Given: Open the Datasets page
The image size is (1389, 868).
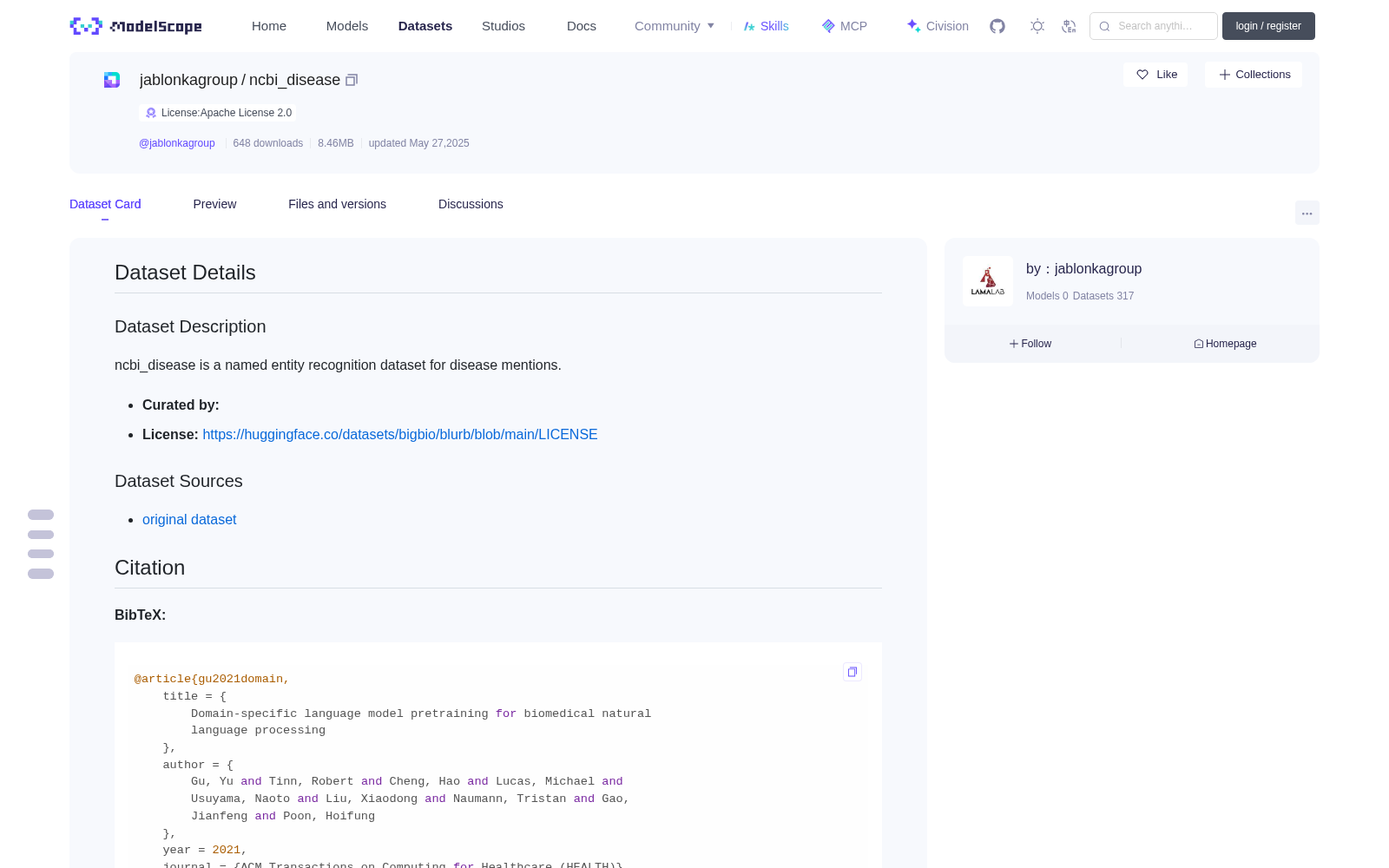Looking at the screenshot, I should (425, 26).
